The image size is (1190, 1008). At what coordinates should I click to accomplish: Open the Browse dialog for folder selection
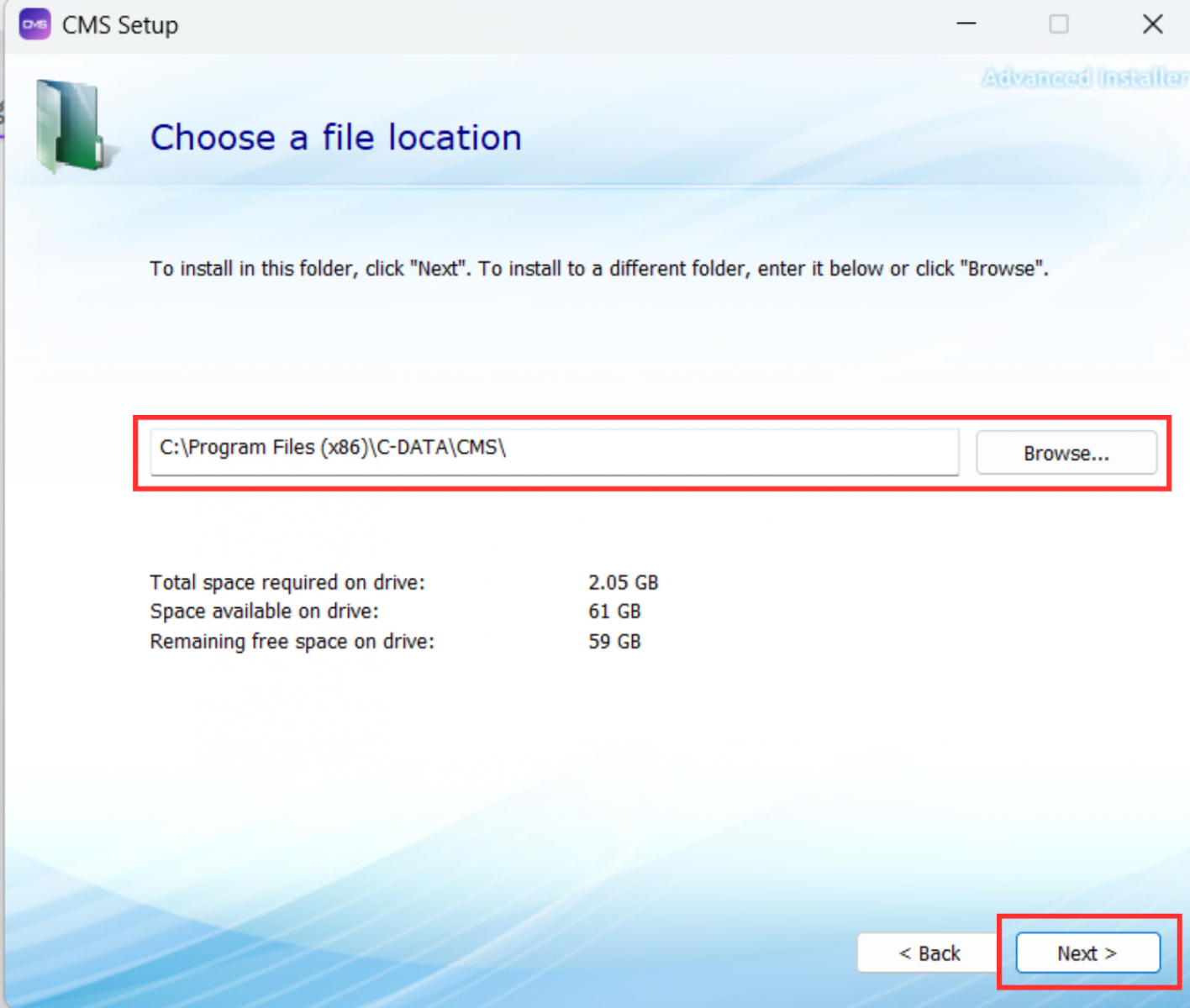[1066, 453]
